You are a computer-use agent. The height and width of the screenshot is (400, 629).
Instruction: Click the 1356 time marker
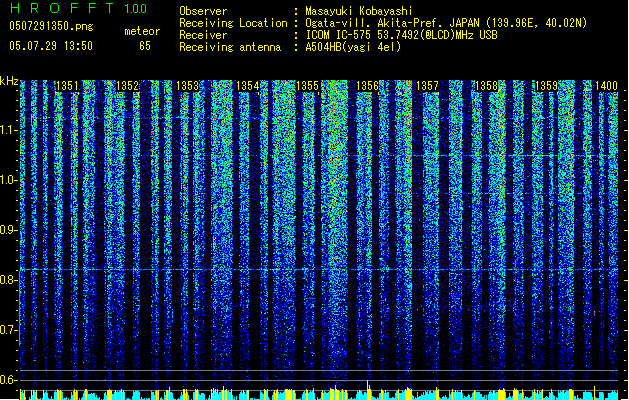pyautogui.click(x=367, y=86)
